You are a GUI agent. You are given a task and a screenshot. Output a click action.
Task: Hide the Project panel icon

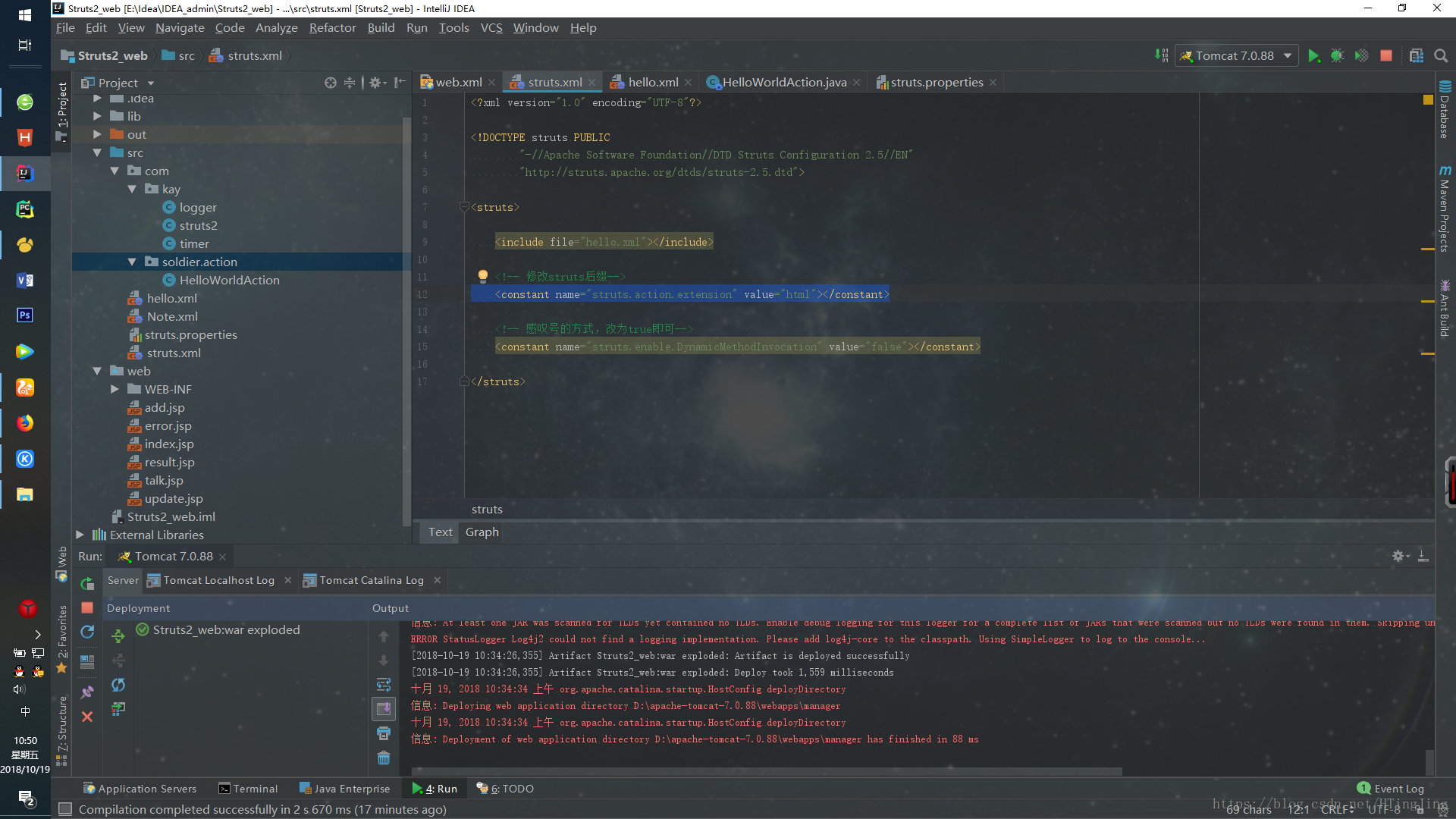pyautogui.click(x=400, y=83)
